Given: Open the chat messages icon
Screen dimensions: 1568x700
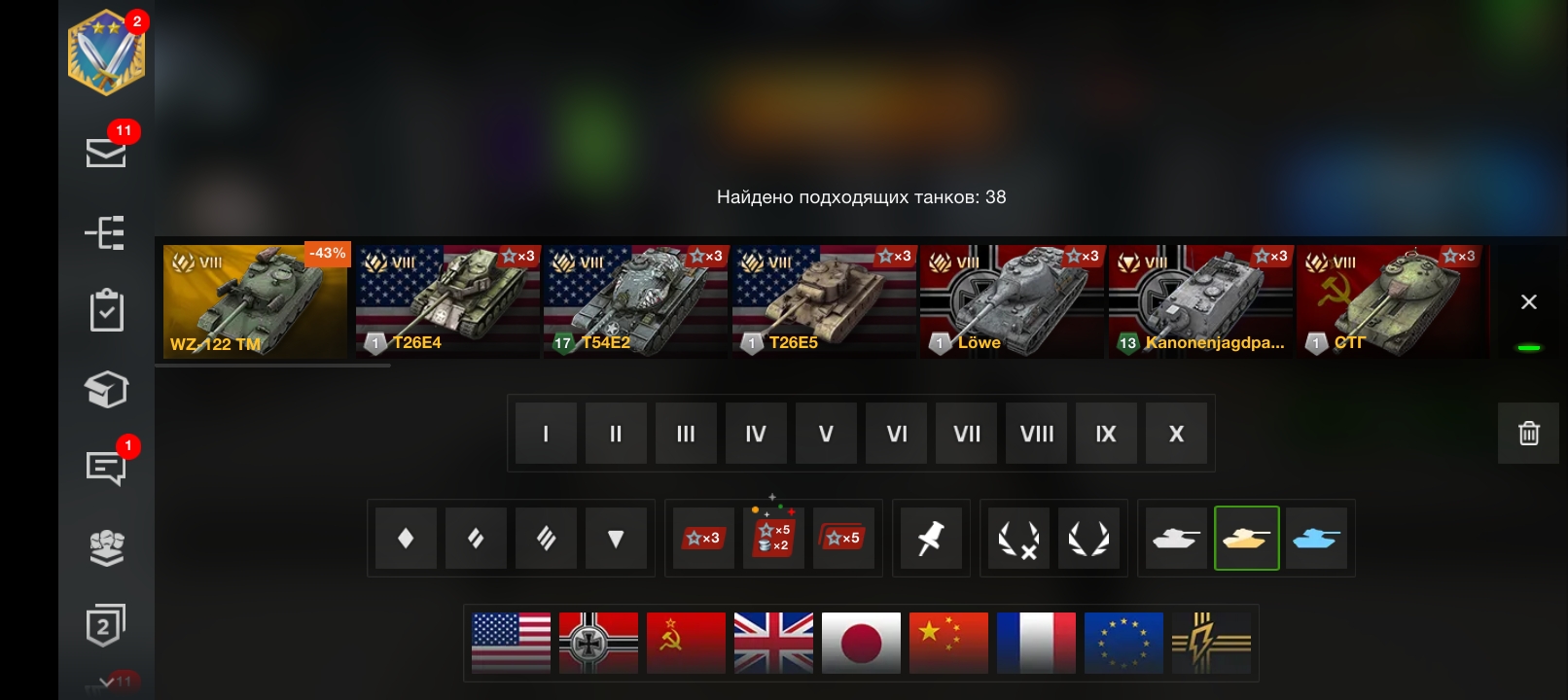Looking at the screenshot, I should pos(106,468).
